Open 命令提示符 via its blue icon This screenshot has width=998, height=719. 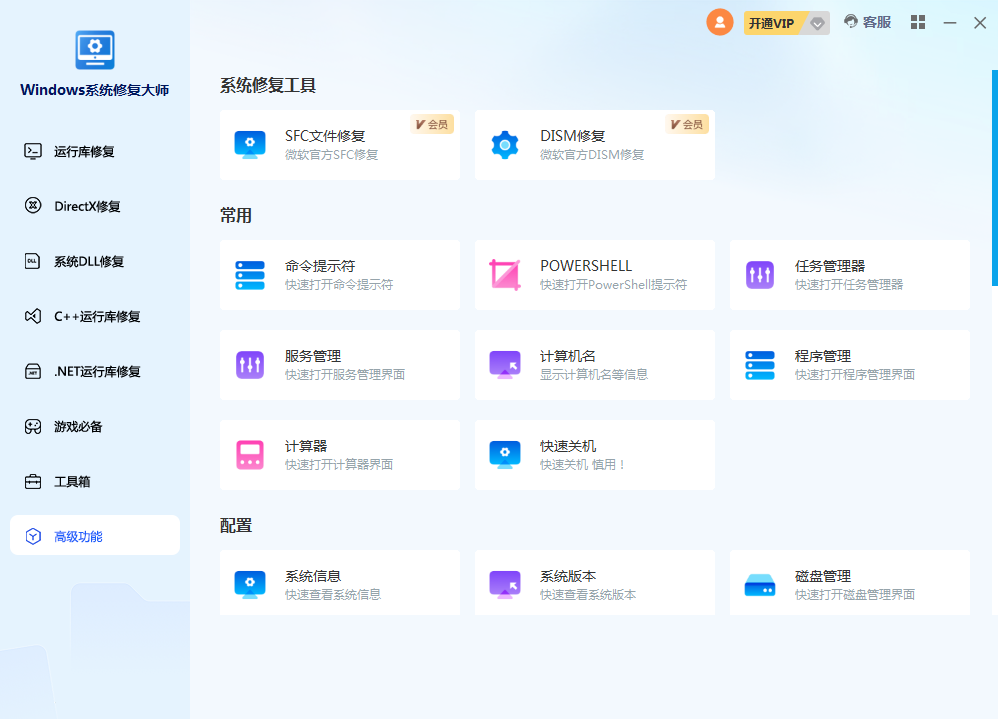pos(249,275)
